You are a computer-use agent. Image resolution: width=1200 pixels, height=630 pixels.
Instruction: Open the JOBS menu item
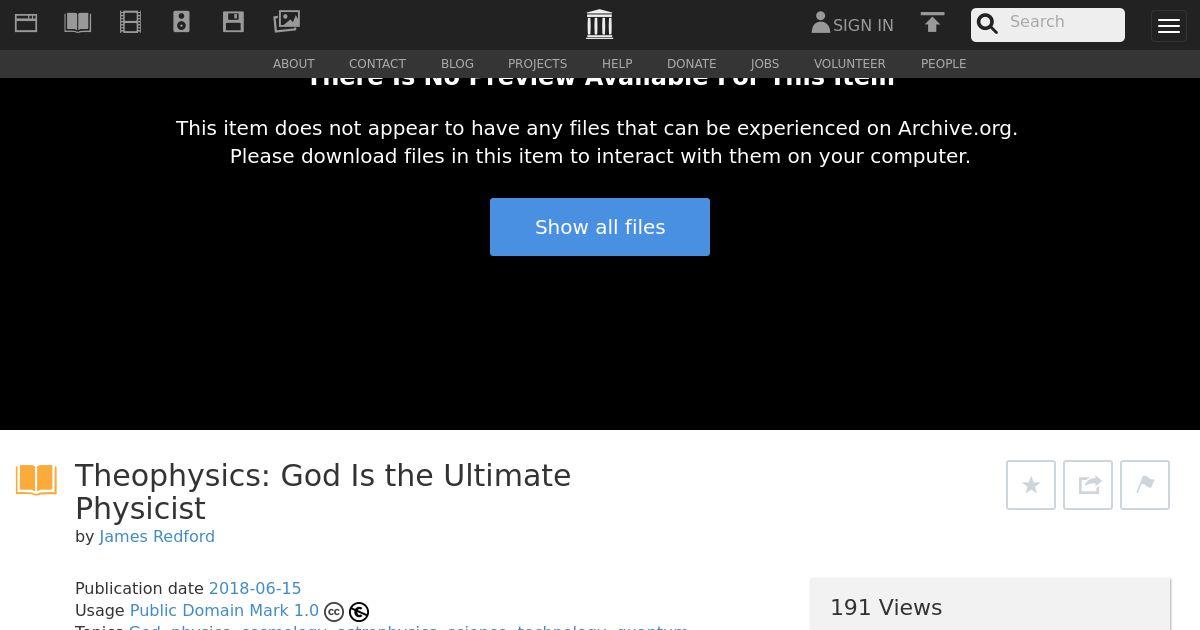click(765, 64)
